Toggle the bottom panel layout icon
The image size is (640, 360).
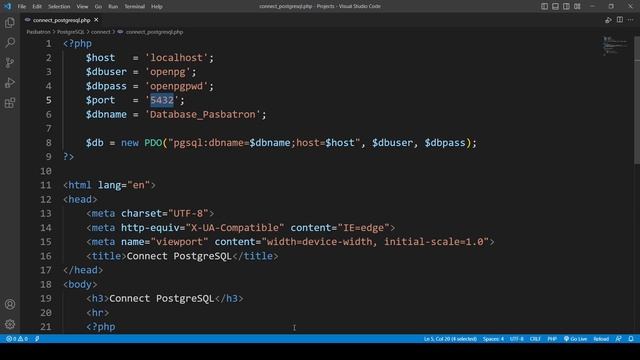coord(556,6)
